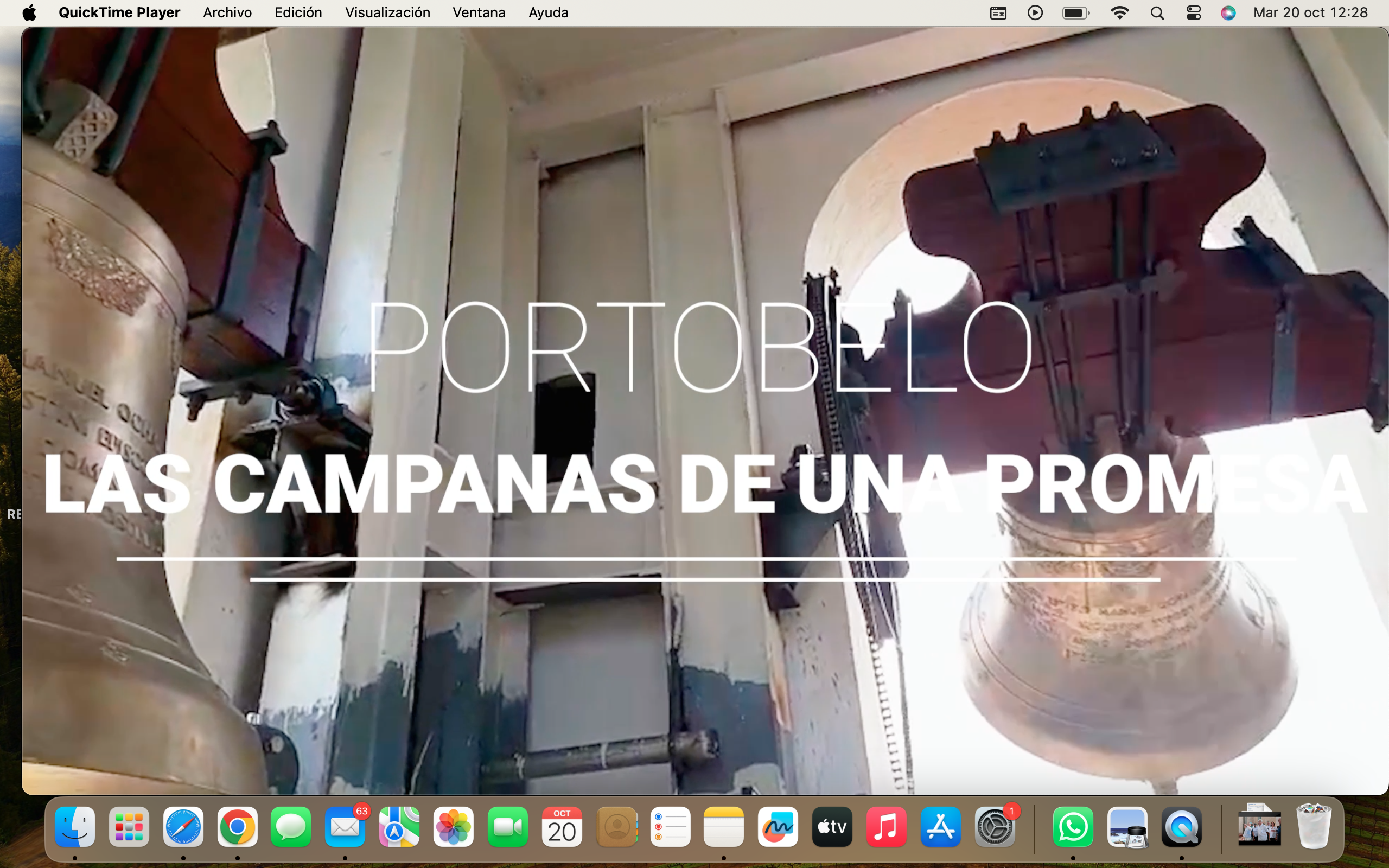Open Calendar showing Oct 20
This screenshot has height=868, width=1389.
pos(562,827)
